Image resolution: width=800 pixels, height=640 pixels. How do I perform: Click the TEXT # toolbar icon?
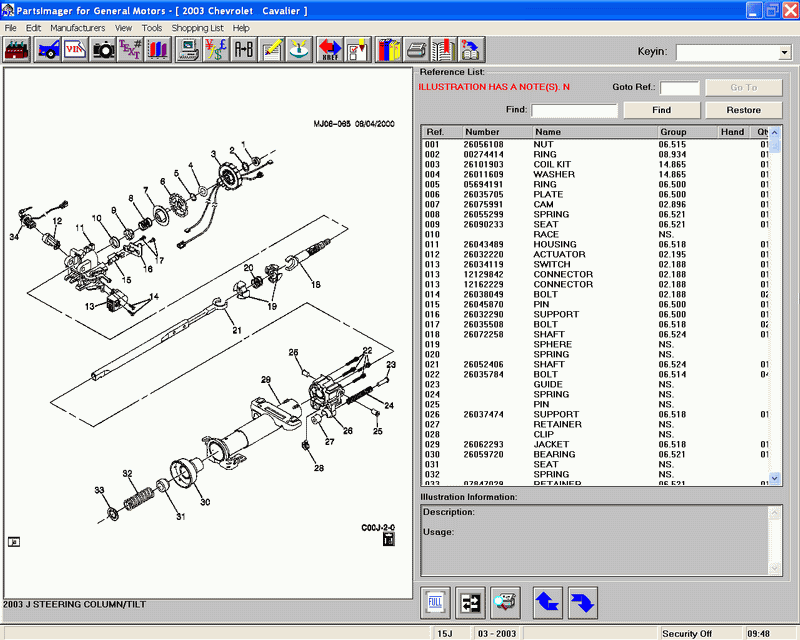click(130, 50)
